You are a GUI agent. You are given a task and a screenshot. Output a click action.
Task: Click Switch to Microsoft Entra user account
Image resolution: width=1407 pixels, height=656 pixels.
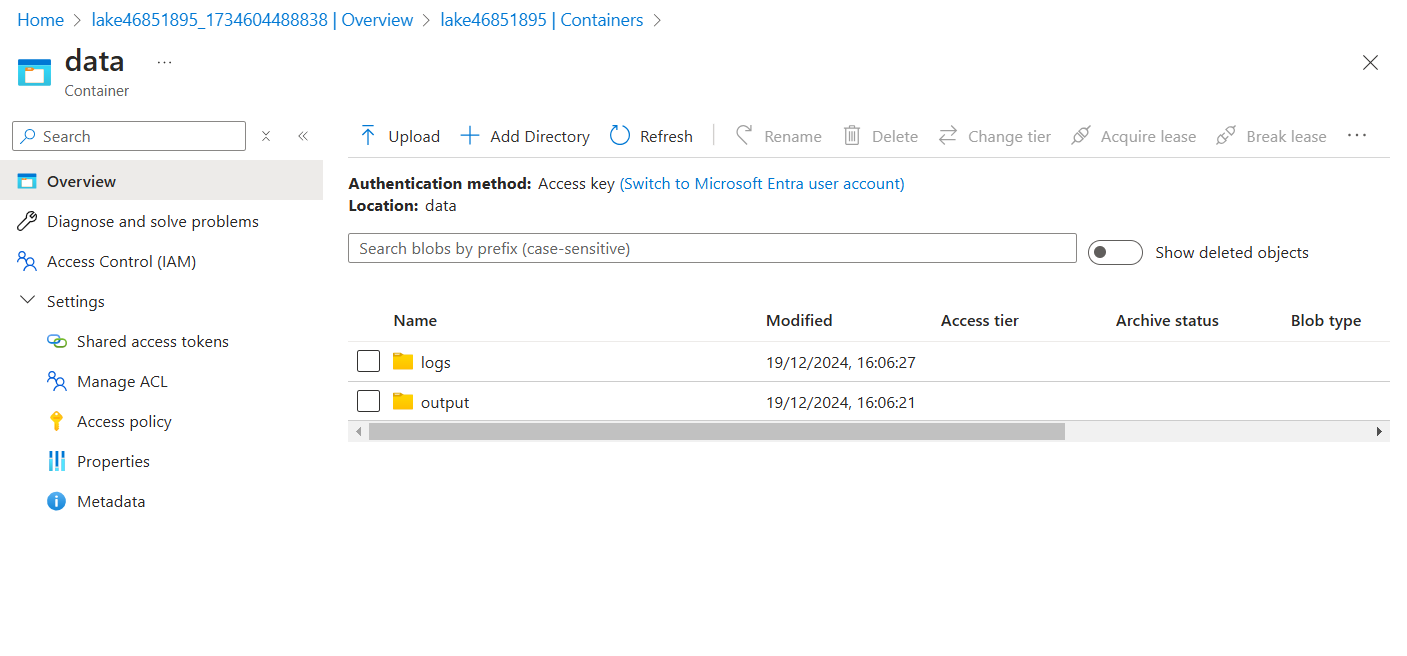761,183
